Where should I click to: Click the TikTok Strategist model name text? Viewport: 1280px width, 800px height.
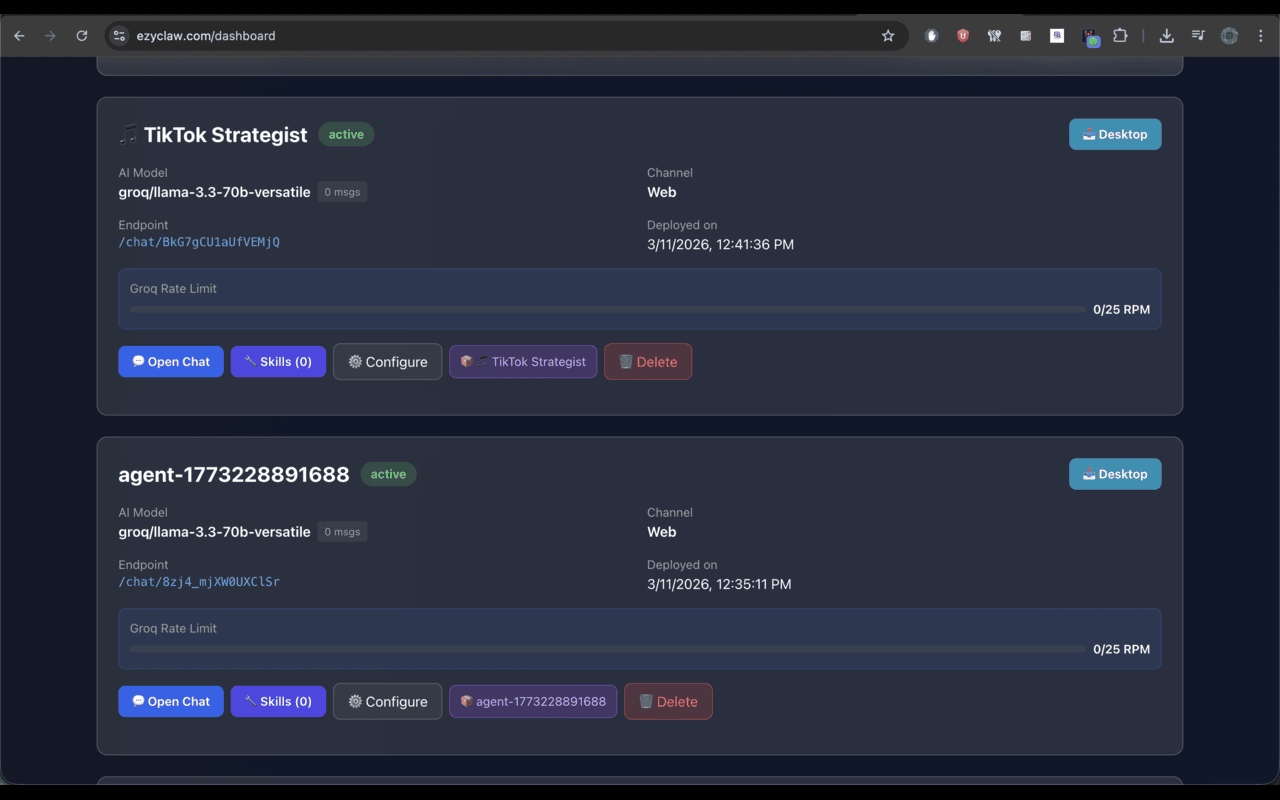click(214, 192)
